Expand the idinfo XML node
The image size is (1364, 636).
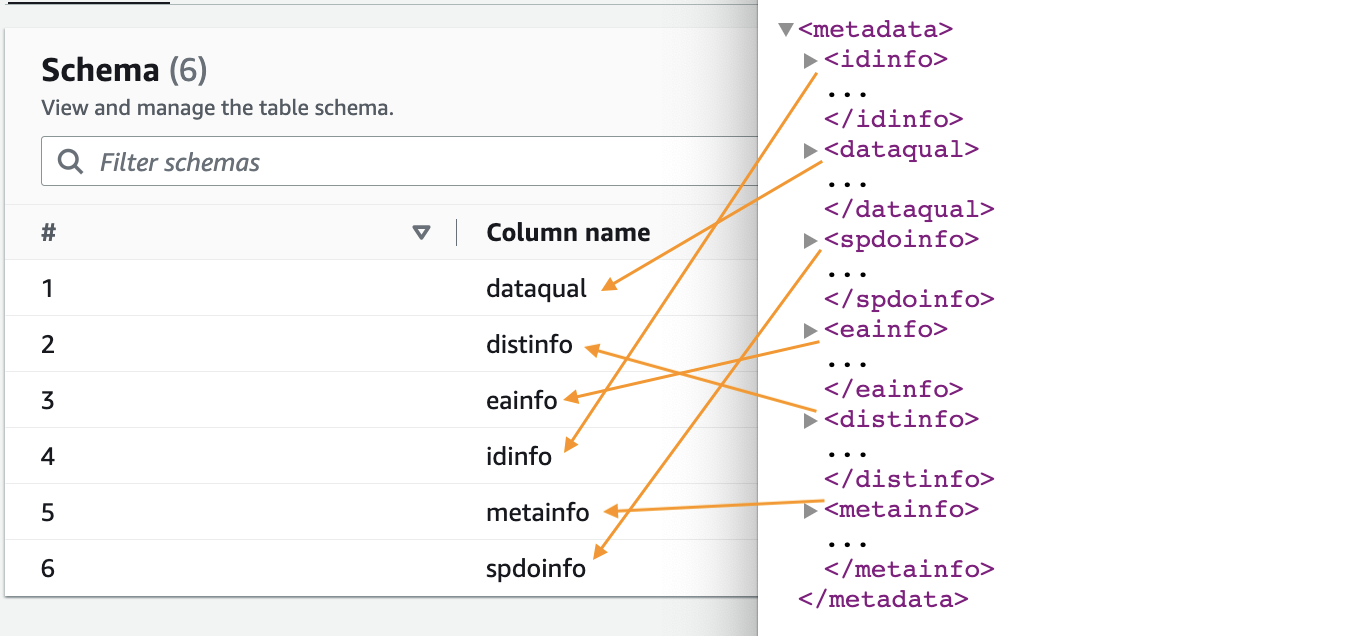[811, 61]
